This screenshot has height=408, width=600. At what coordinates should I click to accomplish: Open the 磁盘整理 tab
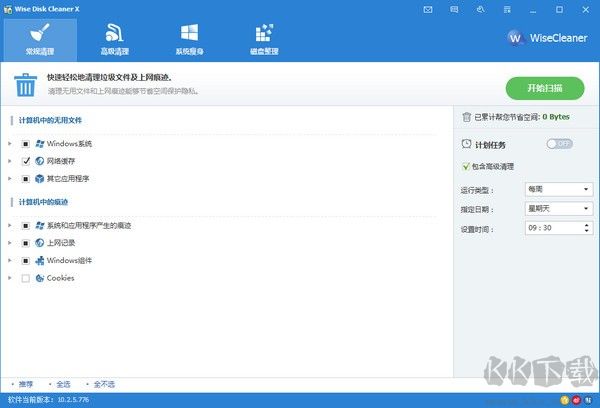pyautogui.click(x=264, y=38)
